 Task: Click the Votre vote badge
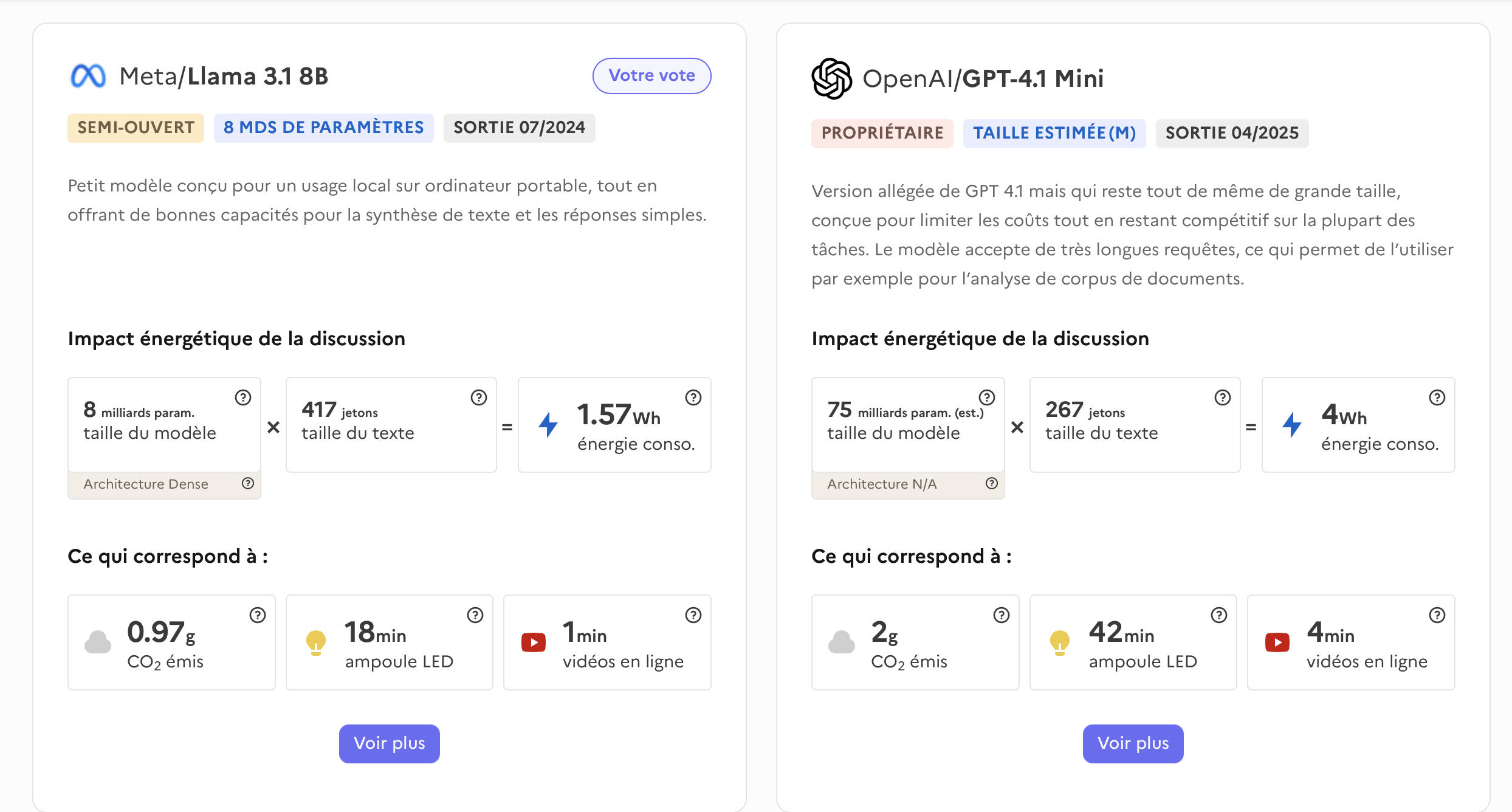click(651, 76)
